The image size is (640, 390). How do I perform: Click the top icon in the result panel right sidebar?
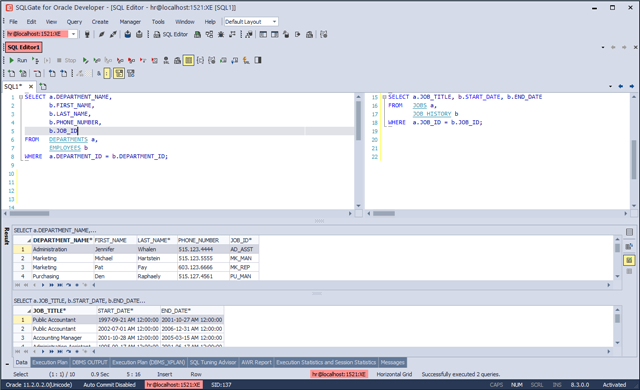point(629,232)
